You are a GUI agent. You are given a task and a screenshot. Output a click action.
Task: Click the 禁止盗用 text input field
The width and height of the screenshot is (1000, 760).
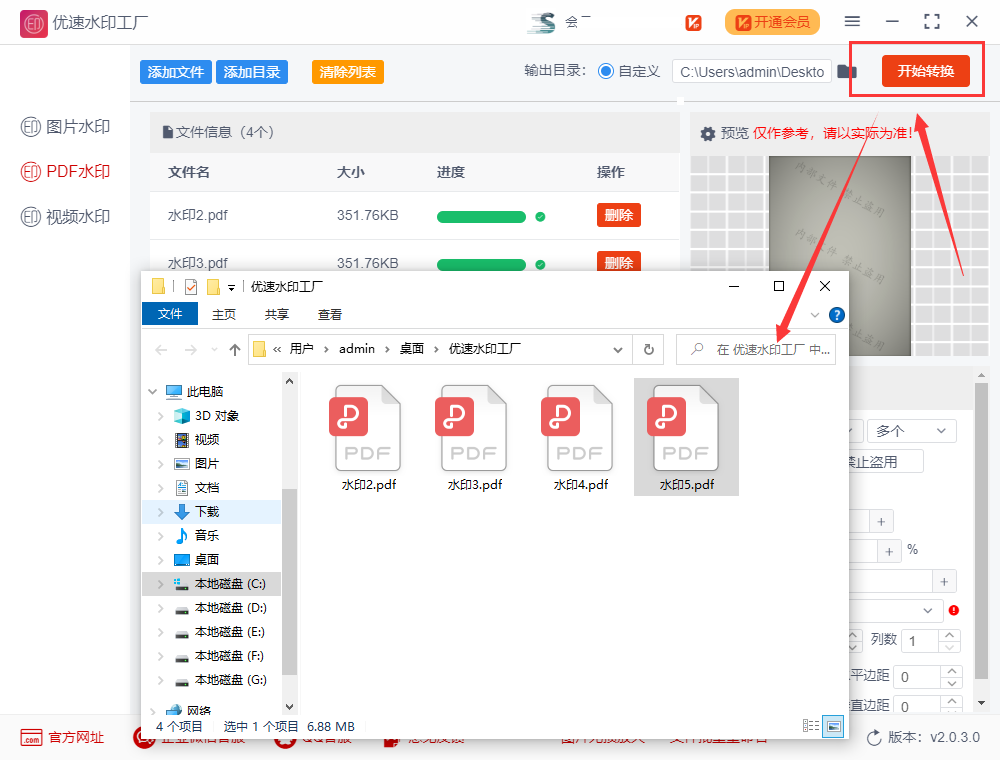pos(886,462)
